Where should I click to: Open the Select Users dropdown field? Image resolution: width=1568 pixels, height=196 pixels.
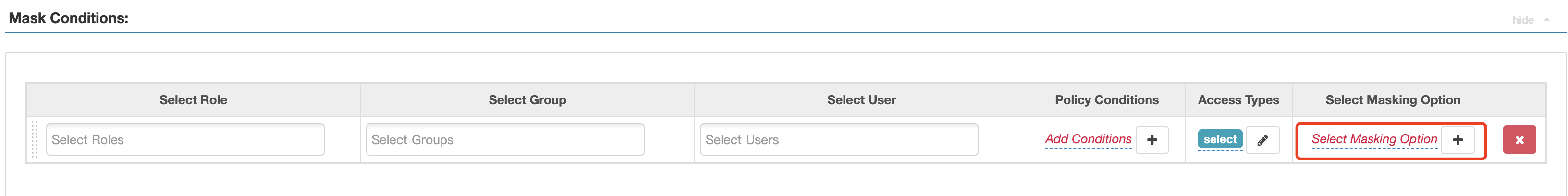pyautogui.click(x=839, y=140)
